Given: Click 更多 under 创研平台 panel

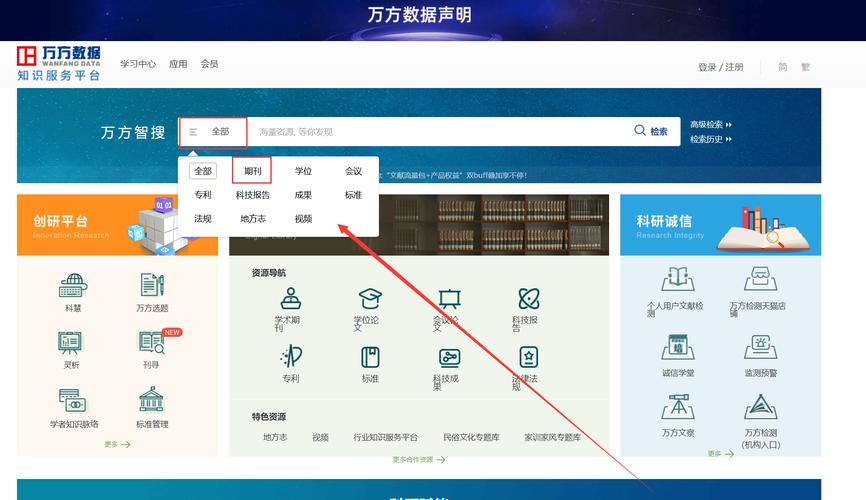Looking at the screenshot, I should (117, 444).
